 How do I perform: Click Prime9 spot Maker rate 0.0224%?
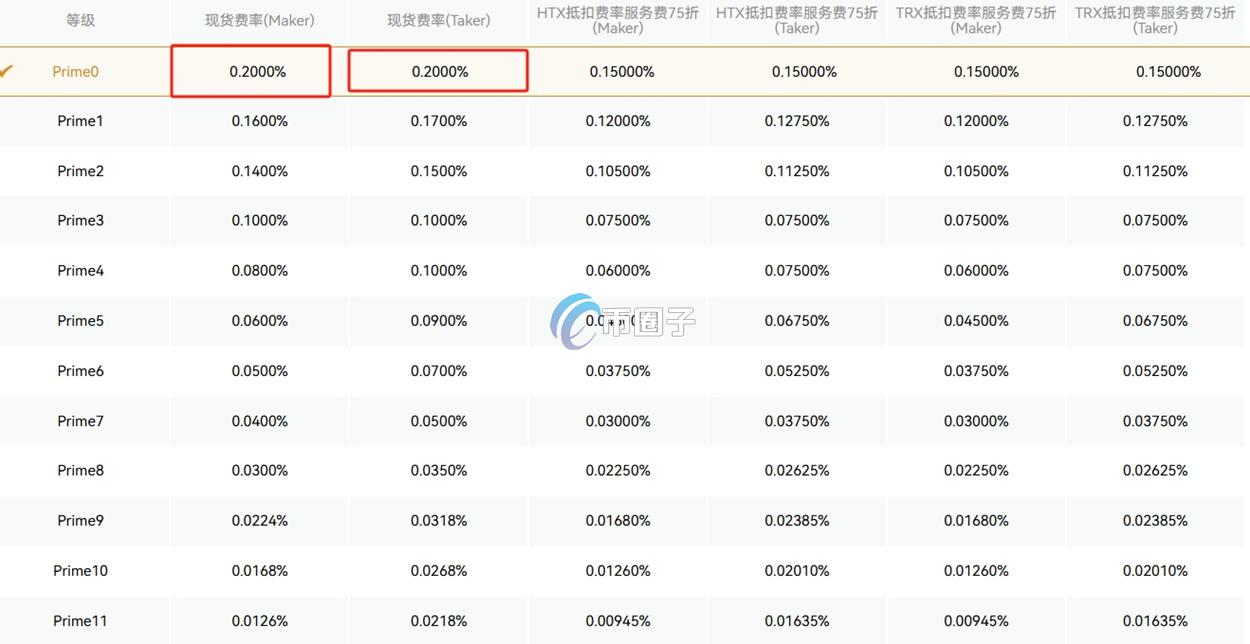[259, 521]
